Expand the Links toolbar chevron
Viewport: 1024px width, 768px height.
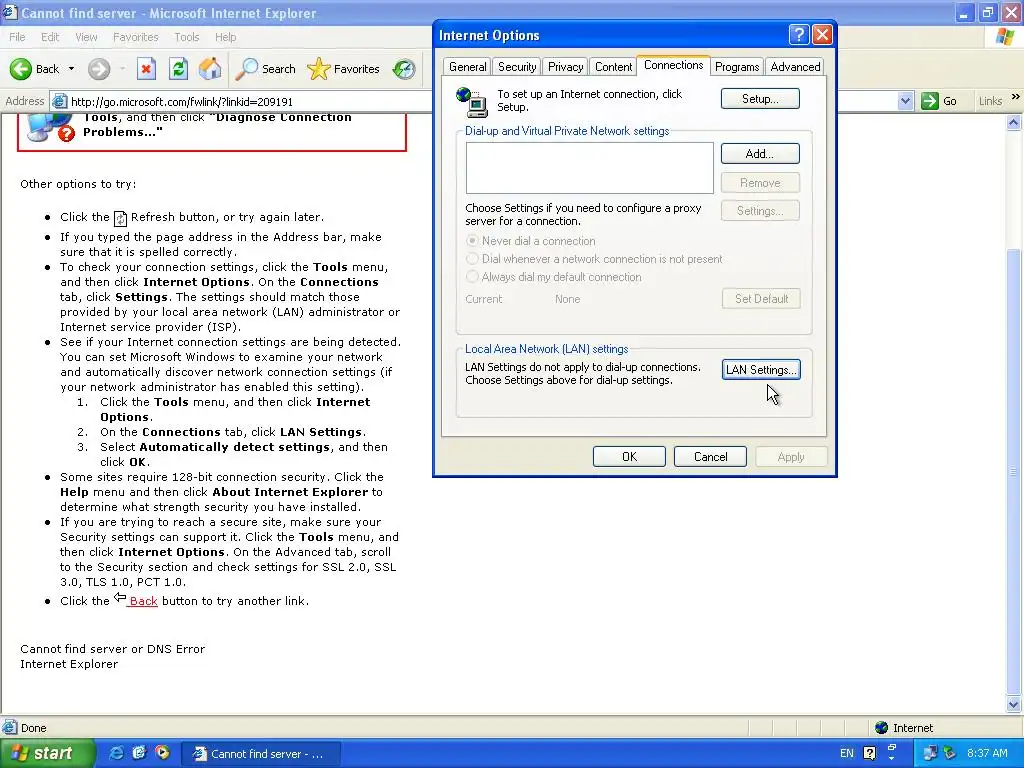tap(1016, 97)
